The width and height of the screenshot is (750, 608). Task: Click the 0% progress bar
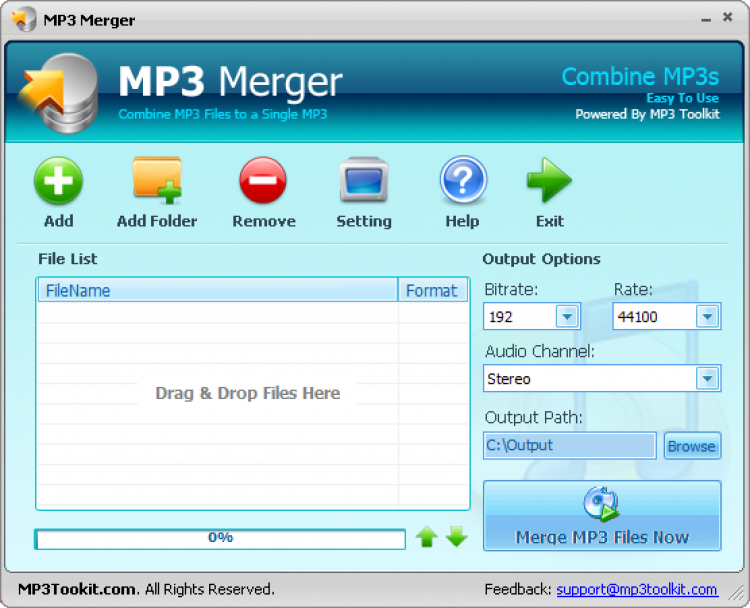220,539
